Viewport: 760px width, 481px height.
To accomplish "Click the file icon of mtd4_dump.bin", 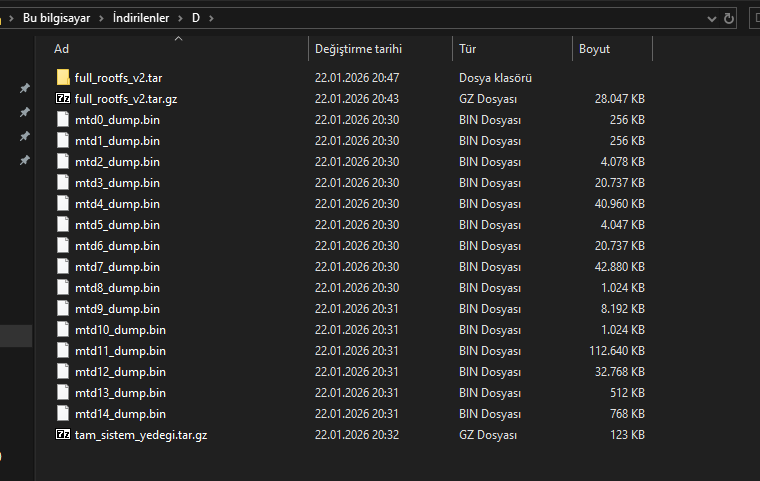I will click(63, 204).
